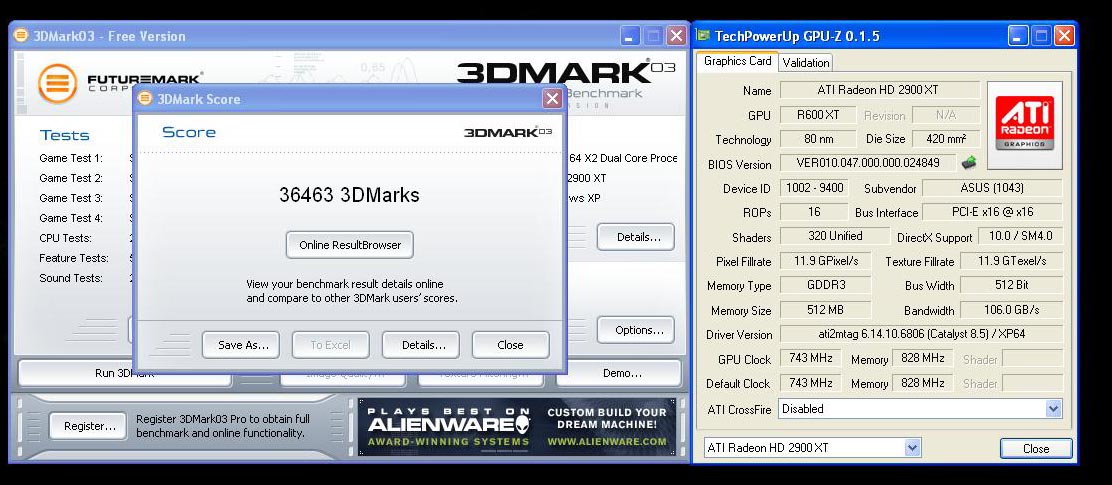Click the Pixel Fillrate value field

click(825, 261)
